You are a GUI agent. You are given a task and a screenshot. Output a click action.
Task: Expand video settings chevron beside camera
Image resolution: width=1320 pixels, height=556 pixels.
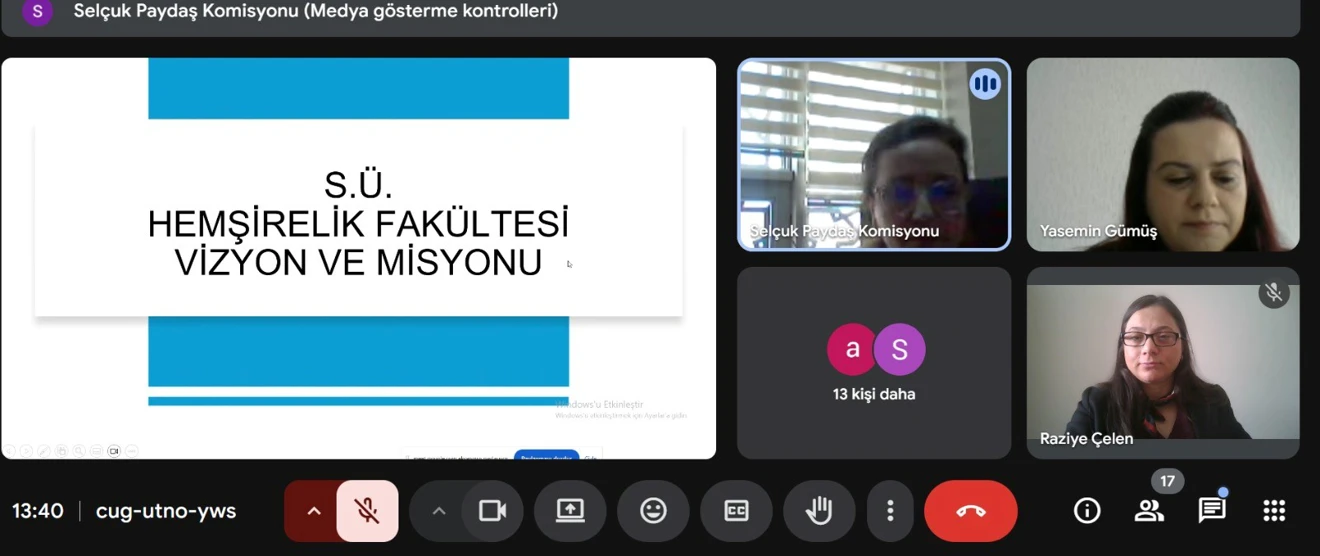(x=438, y=511)
